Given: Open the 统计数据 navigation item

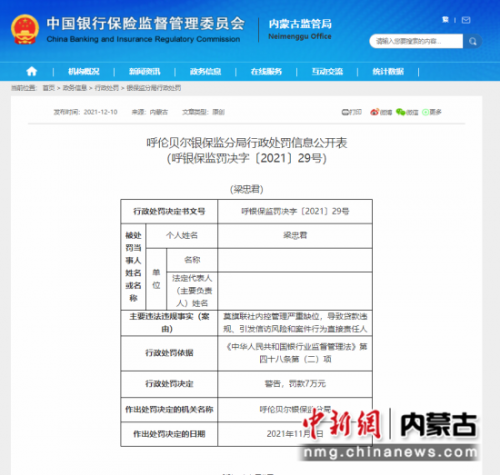Looking at the screenshot, I should pos(388,71).
